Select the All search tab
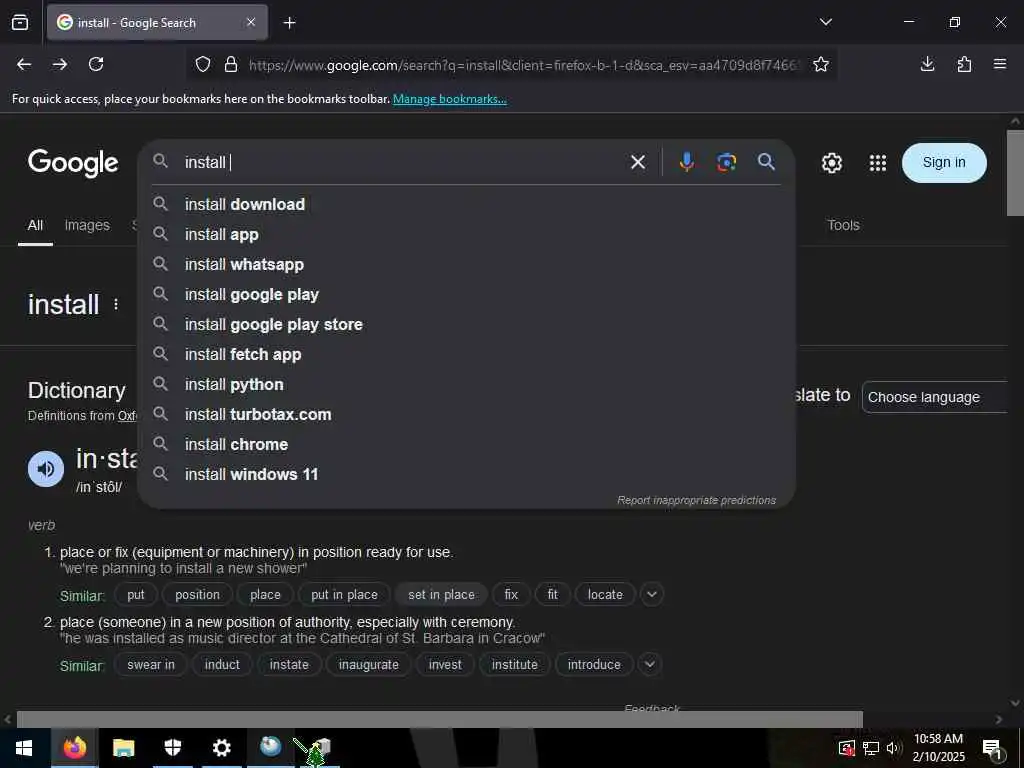Viewport: 1024px width, 768px height. [x=35, y=225]
